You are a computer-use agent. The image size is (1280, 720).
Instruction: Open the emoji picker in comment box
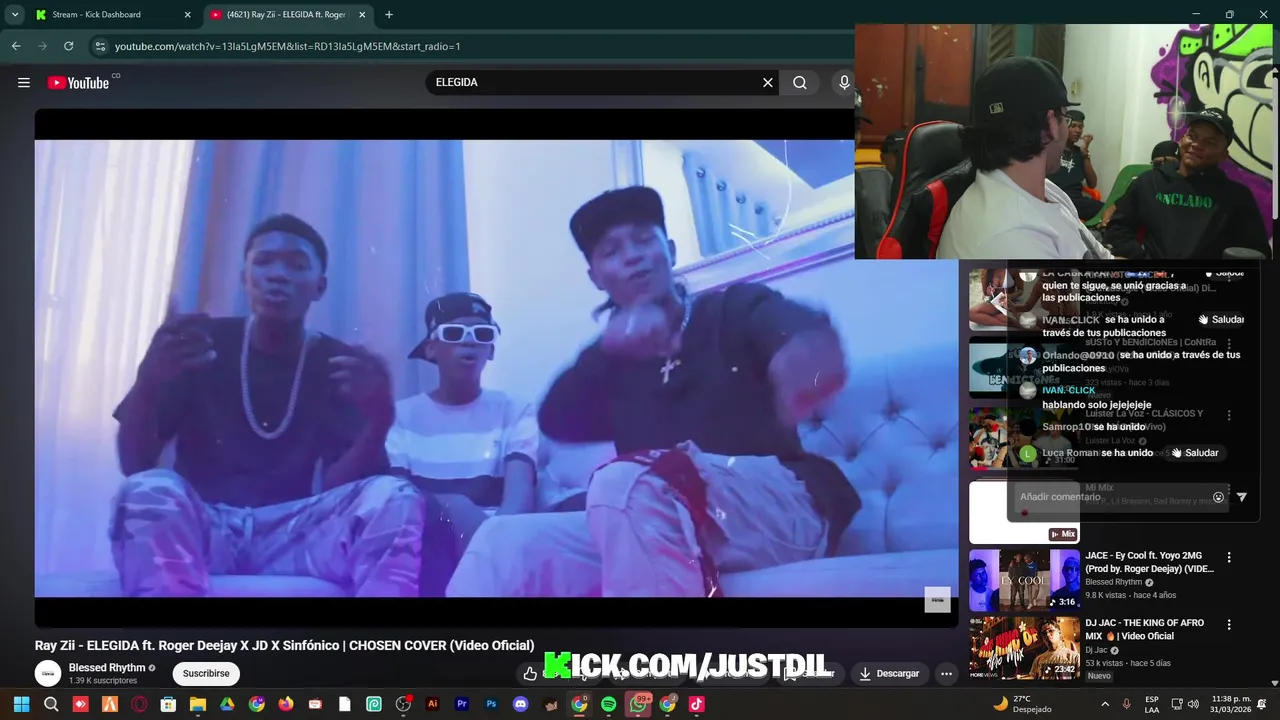1218,497
